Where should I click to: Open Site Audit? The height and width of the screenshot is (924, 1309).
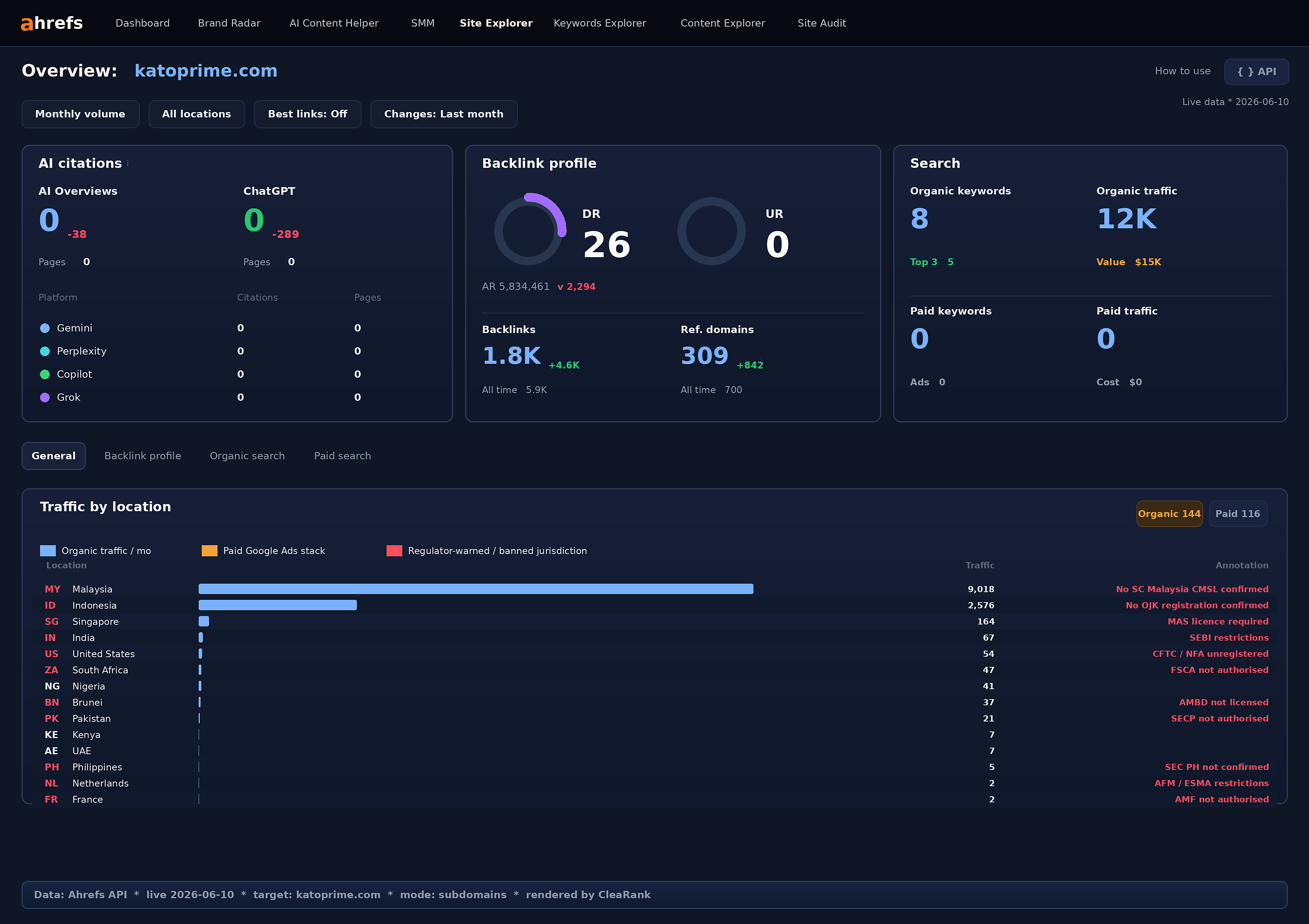(x=822, y=23)
